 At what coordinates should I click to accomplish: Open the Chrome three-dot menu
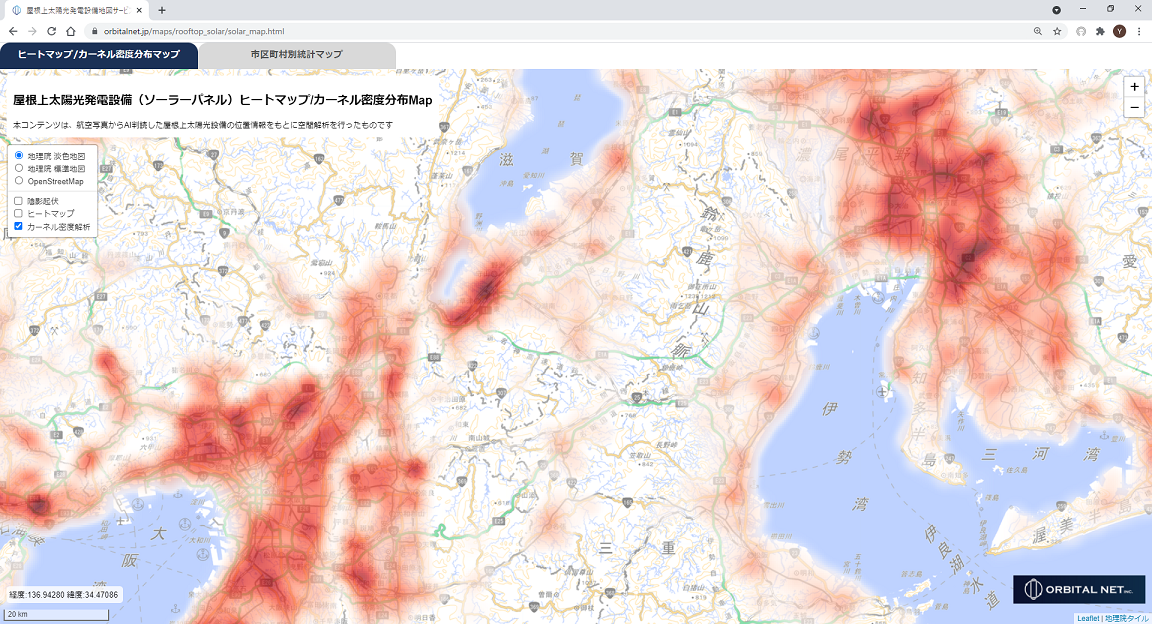[x=1139, y=31]
